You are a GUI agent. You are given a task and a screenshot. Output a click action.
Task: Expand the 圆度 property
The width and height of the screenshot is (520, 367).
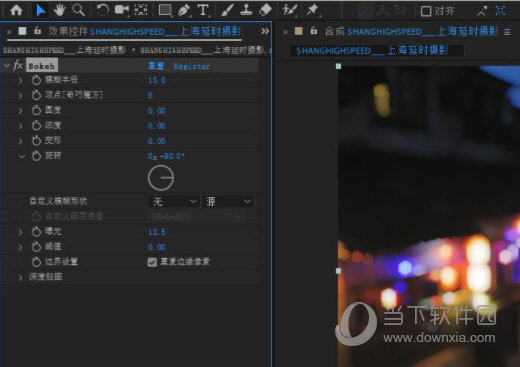pos(21,111)
